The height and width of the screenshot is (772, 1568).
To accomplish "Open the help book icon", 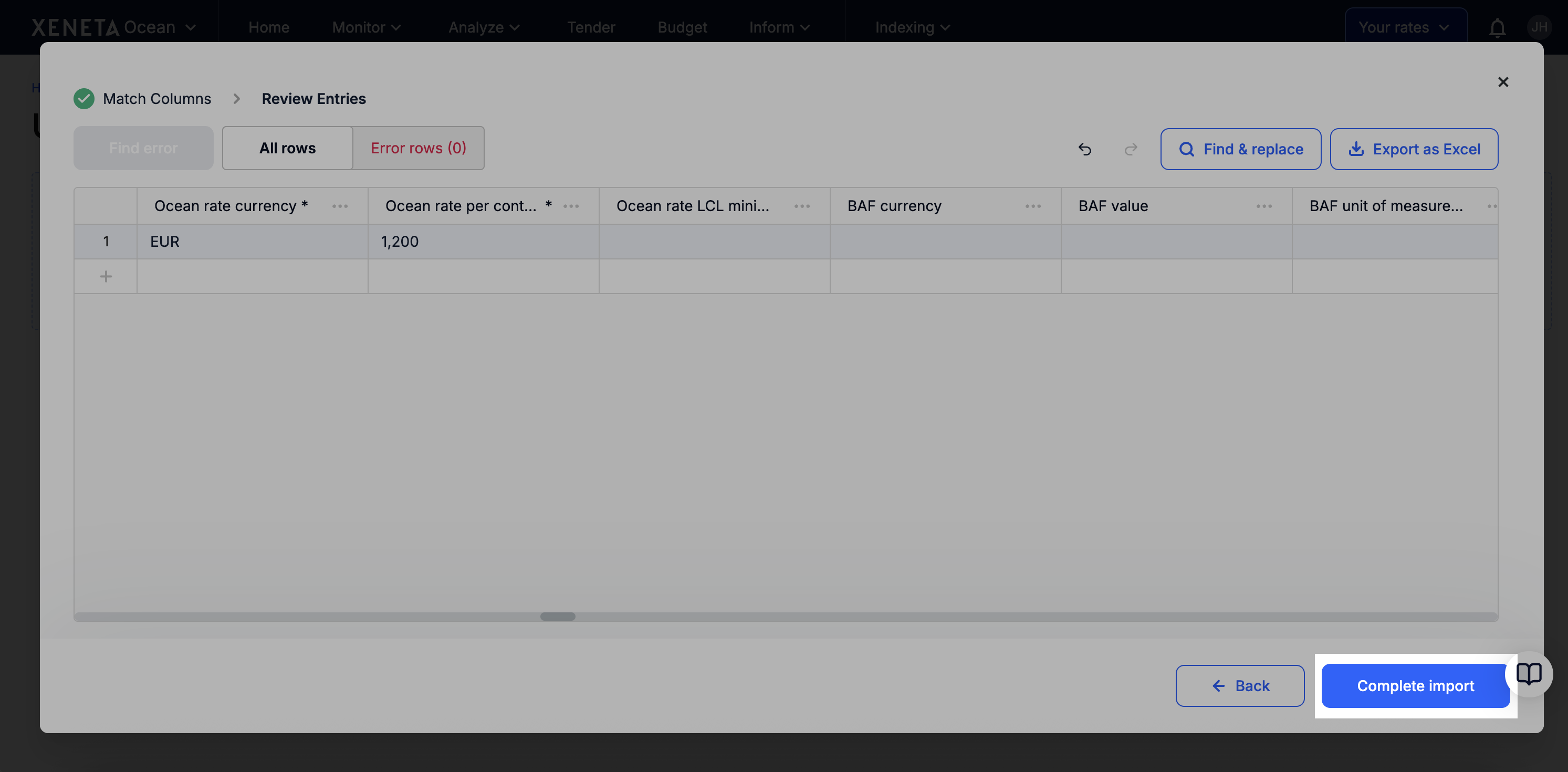I will point(1529,674).
